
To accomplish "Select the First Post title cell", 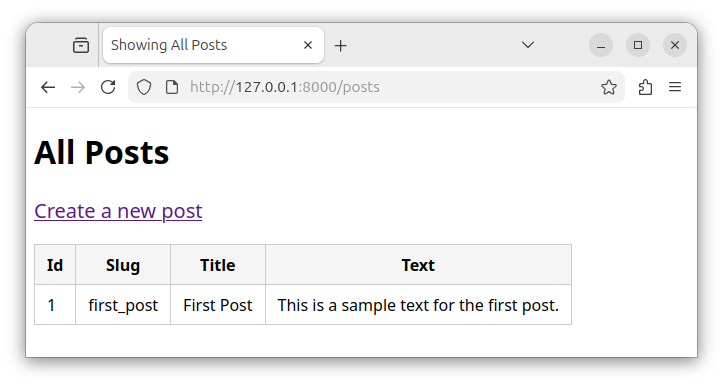I will 218,305.
